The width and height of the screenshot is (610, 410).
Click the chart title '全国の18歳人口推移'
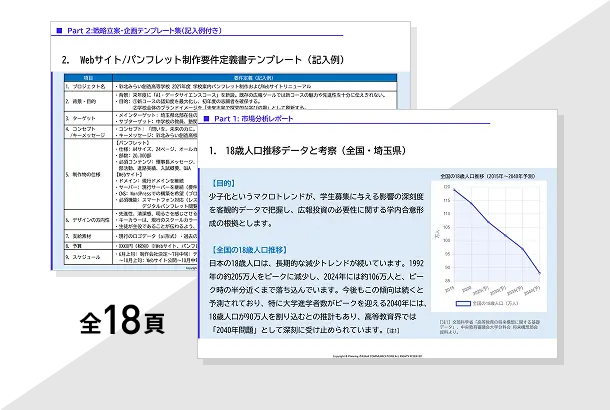point(488,176)
